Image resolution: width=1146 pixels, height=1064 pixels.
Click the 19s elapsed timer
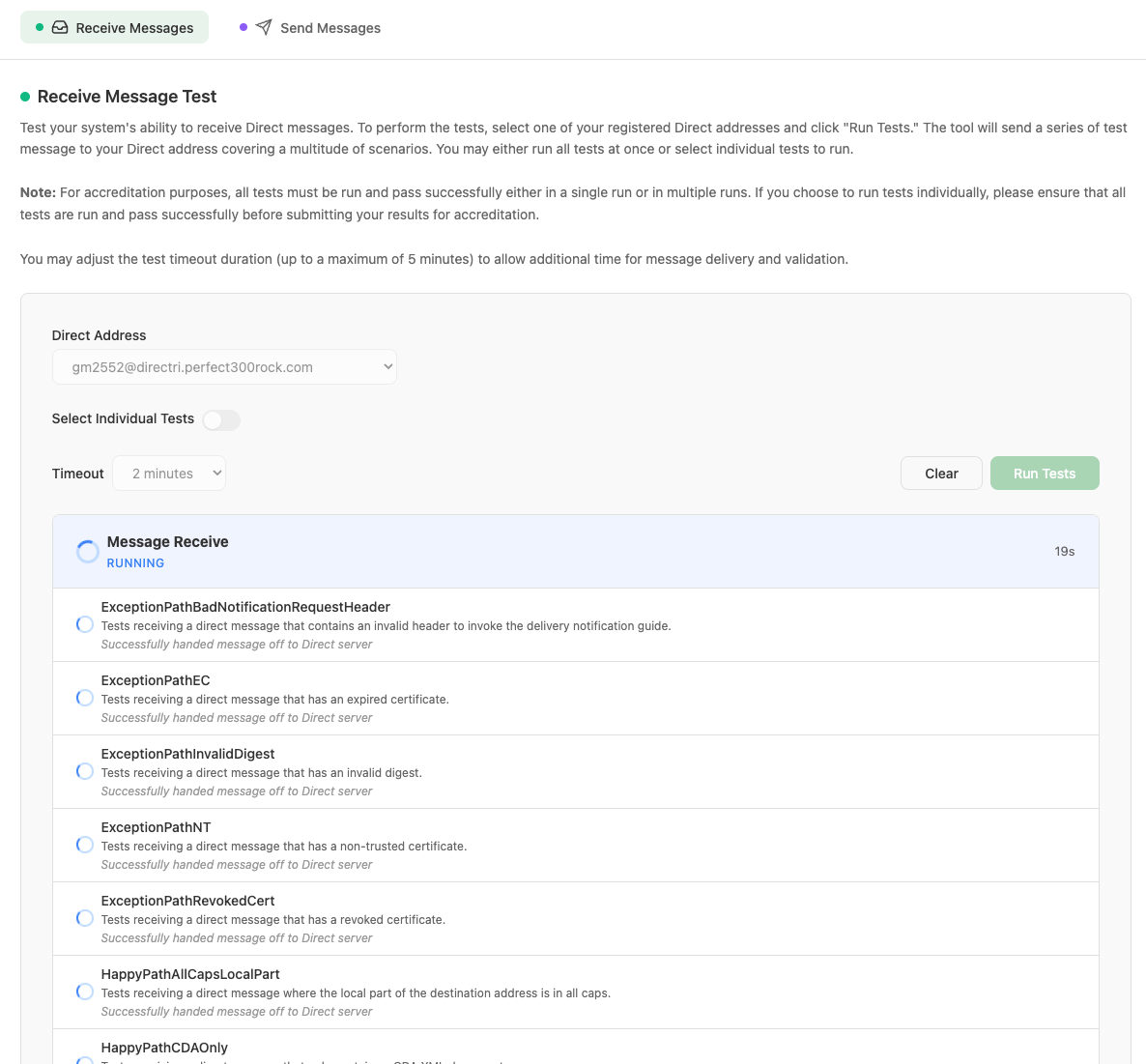[x=1064, y=552]
